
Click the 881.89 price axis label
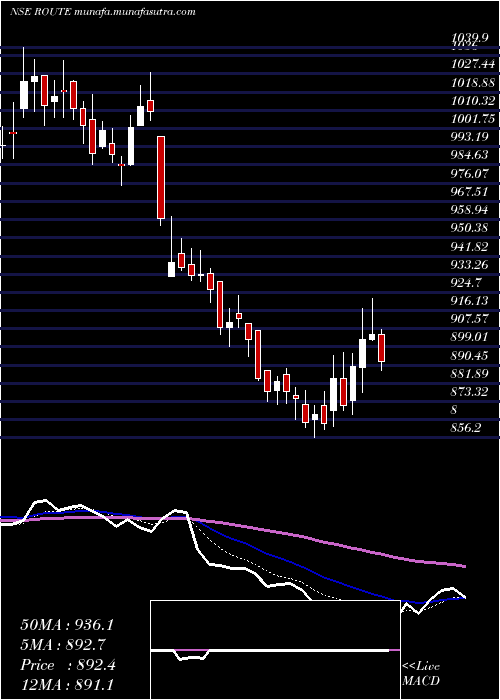(471, 373)
